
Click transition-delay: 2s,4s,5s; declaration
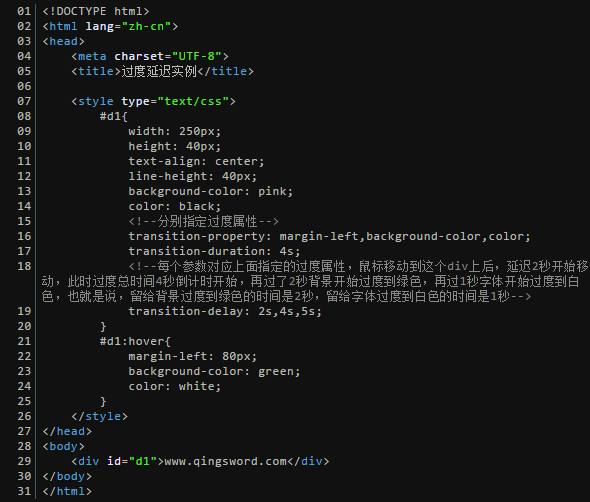tap(225, 312)
